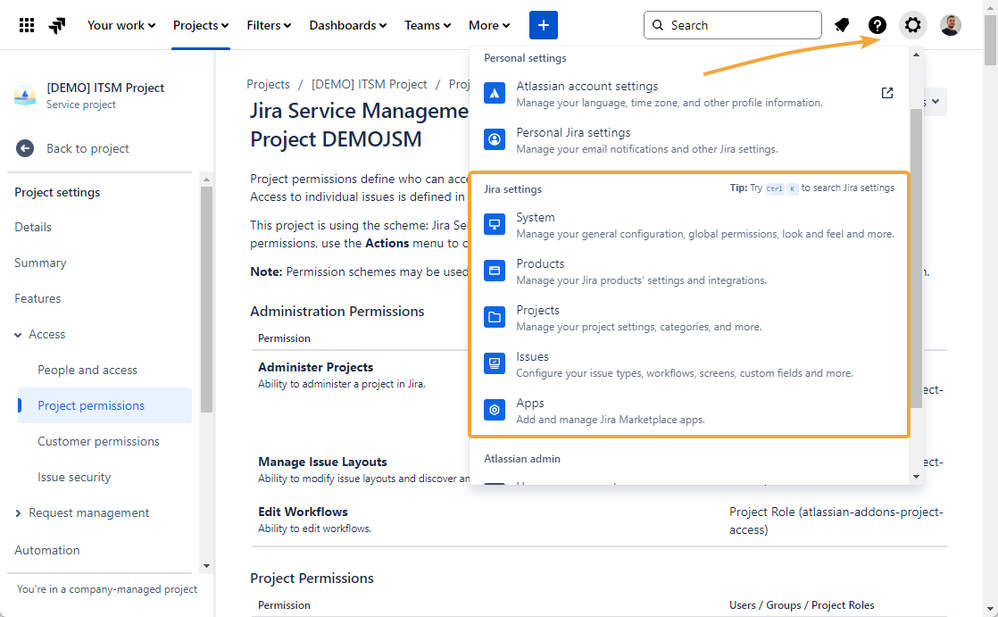Open Projects under Jira settings

tap(690, 318)
